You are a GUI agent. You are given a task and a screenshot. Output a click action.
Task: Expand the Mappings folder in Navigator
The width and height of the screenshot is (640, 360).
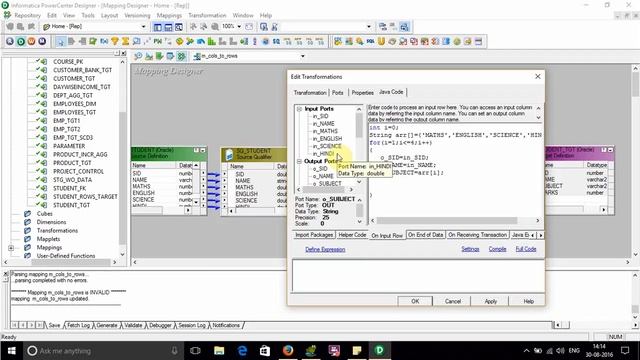point(11,248)
